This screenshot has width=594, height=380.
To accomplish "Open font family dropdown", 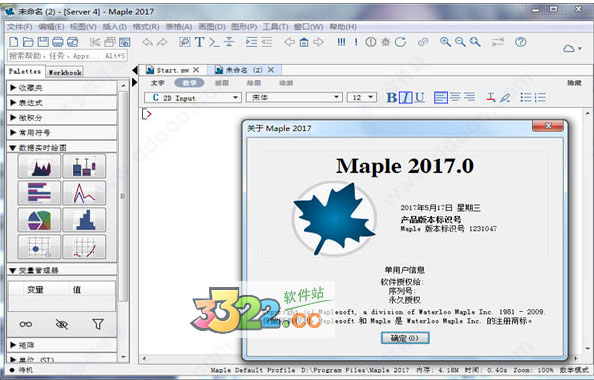I will [x=294, y=97].
